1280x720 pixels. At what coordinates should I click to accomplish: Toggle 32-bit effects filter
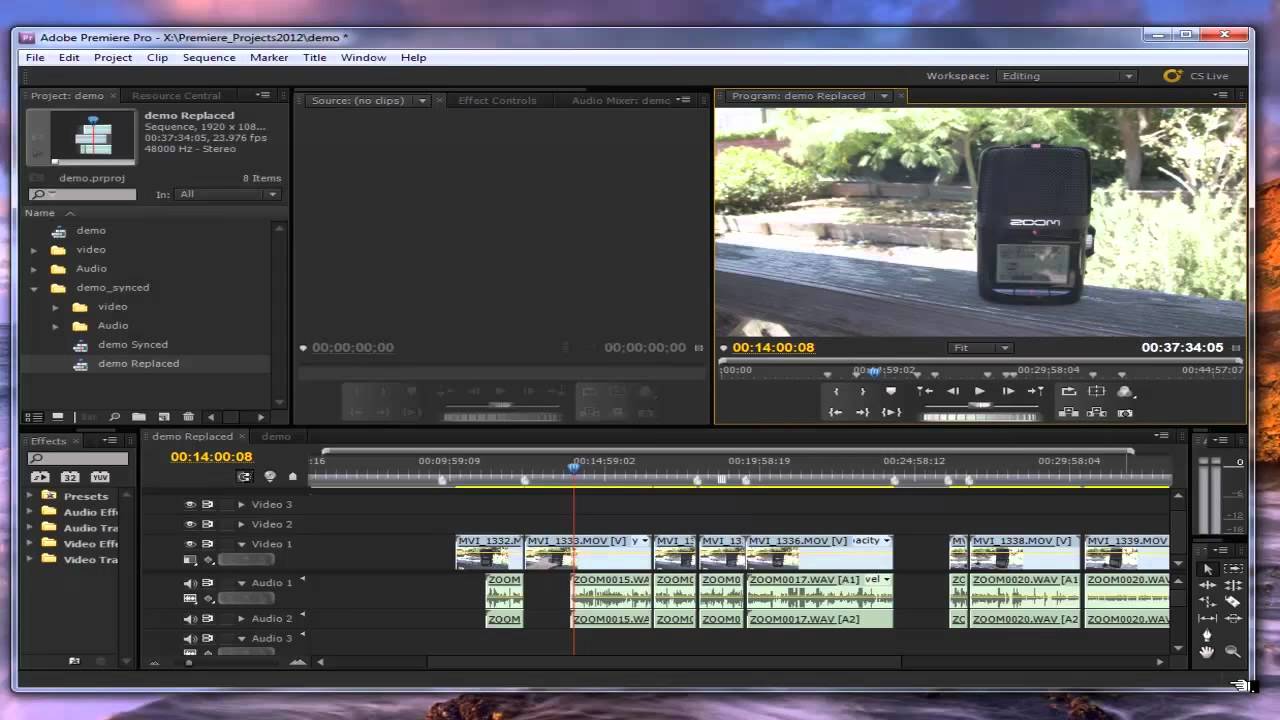pyautogui.click(x=70, y=477)
